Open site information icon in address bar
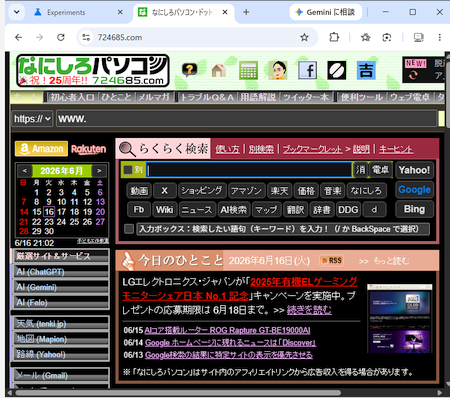Screen dimensions: 450x398 (86, 37)
